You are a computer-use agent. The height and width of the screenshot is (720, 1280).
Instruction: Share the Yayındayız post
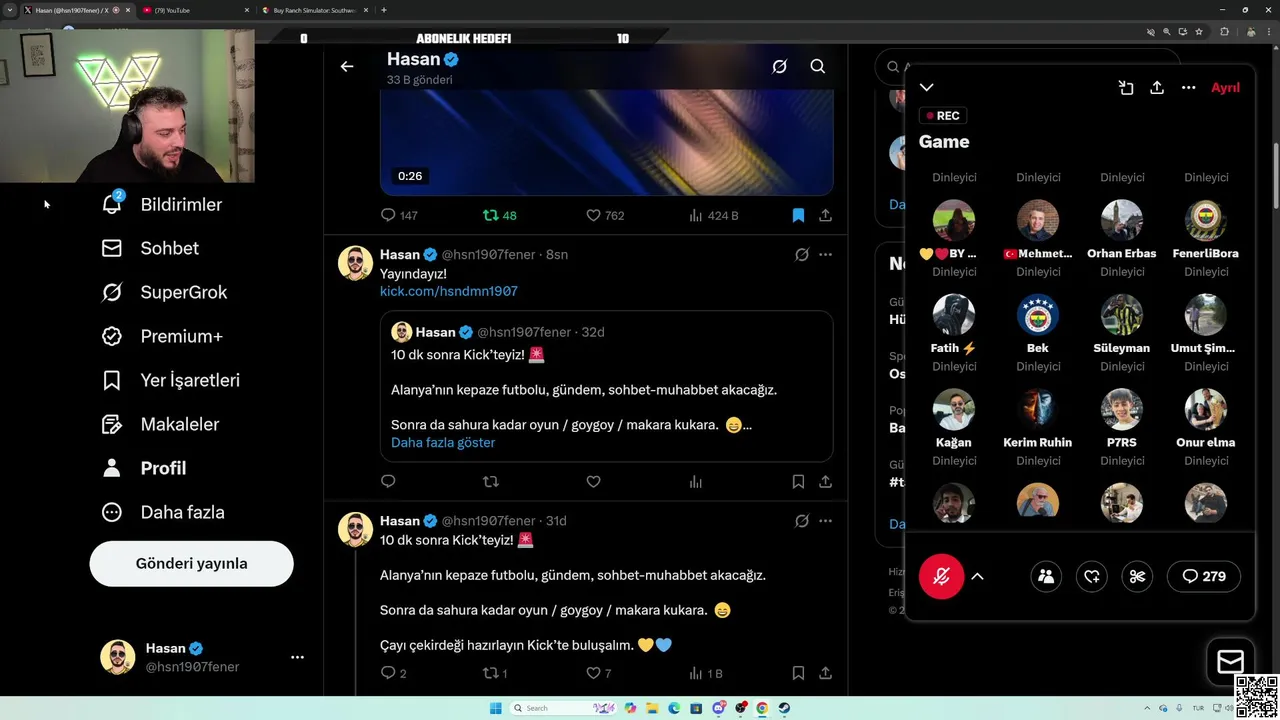(825, 481)
